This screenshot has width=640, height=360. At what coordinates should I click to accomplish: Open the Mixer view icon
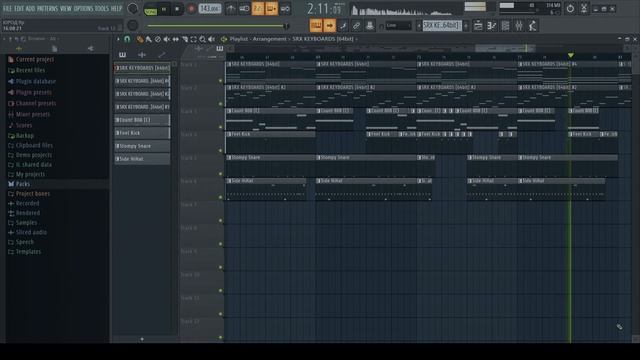(x=519, y=26)
